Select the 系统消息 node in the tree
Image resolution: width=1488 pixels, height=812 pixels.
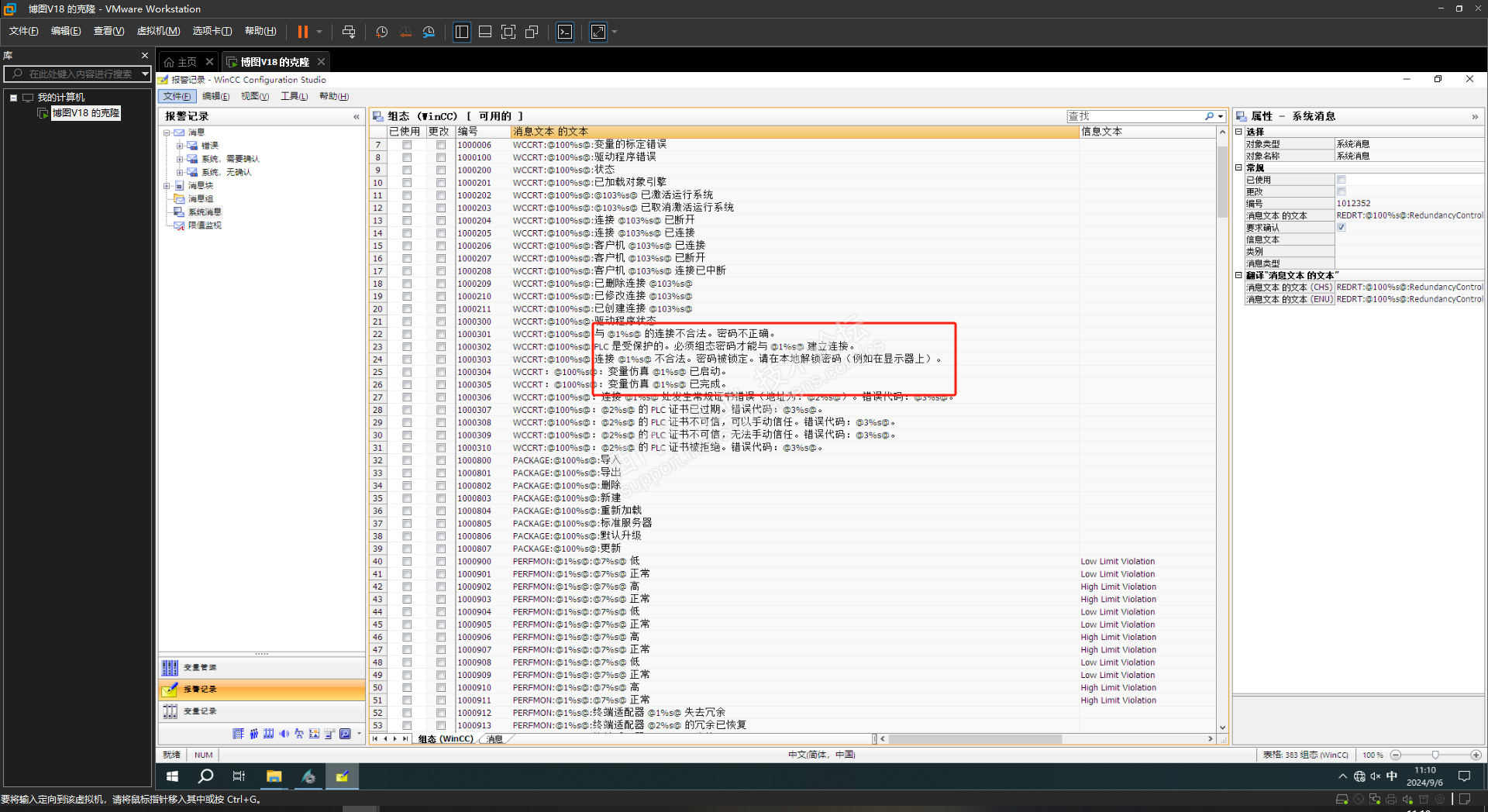coord(205,212)
